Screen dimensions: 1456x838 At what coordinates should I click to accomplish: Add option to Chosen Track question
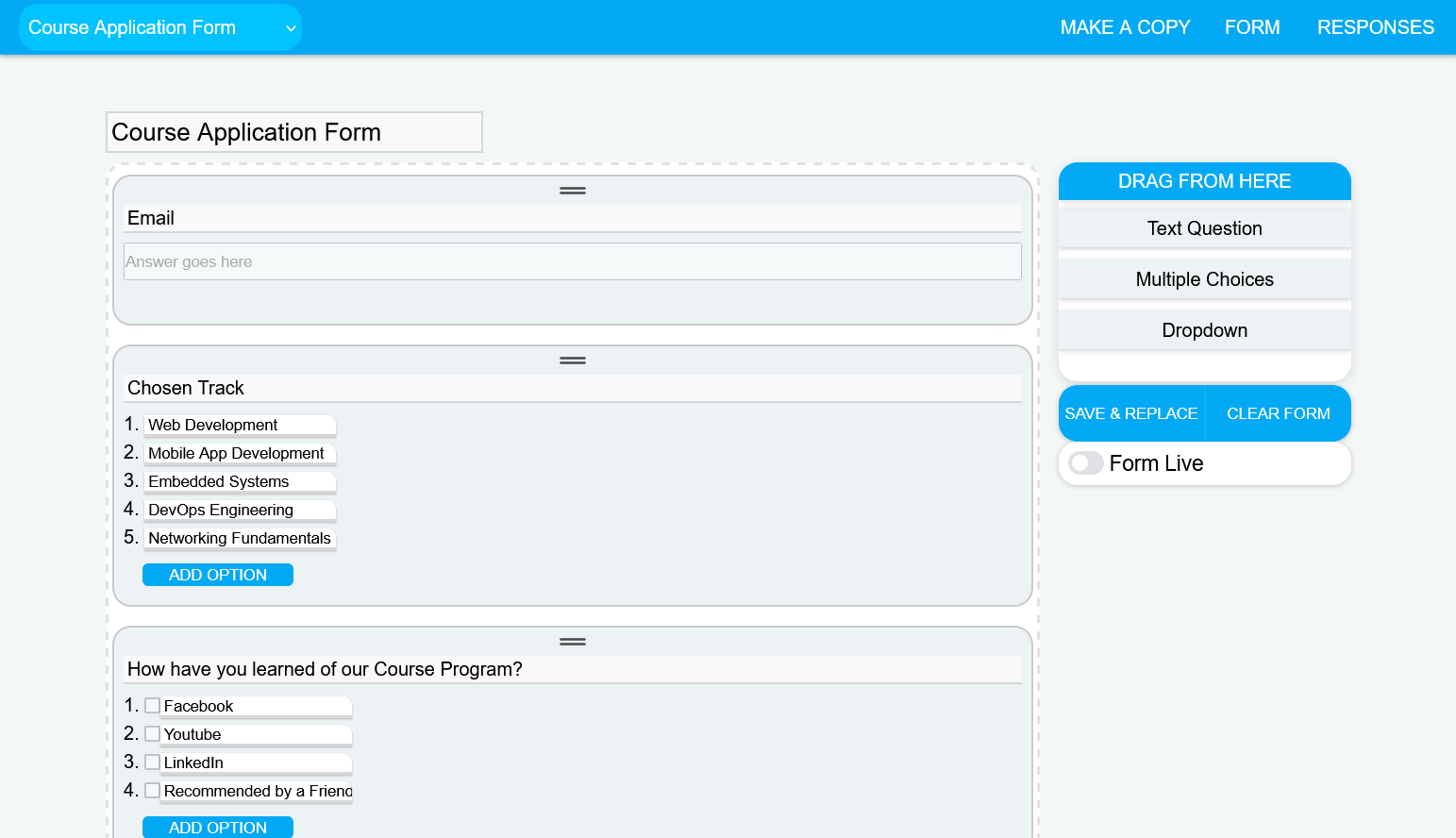point(218,575)
